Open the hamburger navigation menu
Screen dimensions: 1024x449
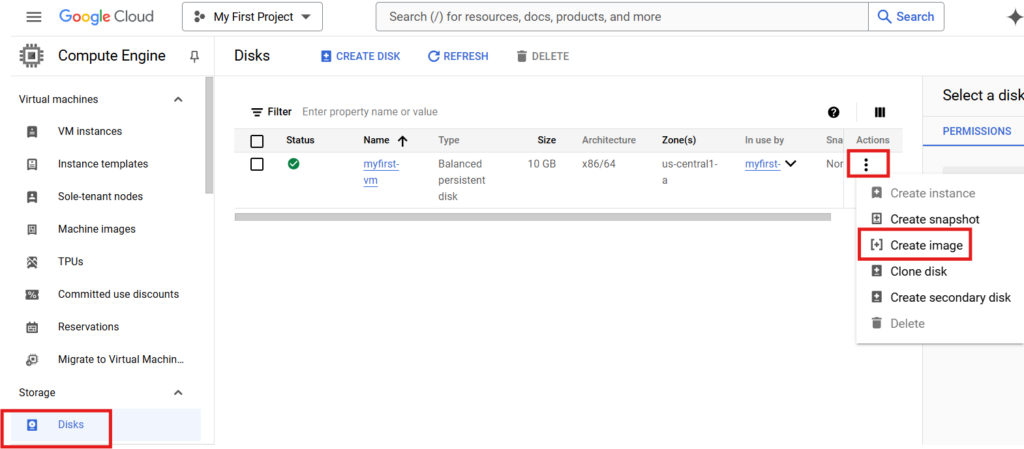pyautogui.click(x=34, y=17)
